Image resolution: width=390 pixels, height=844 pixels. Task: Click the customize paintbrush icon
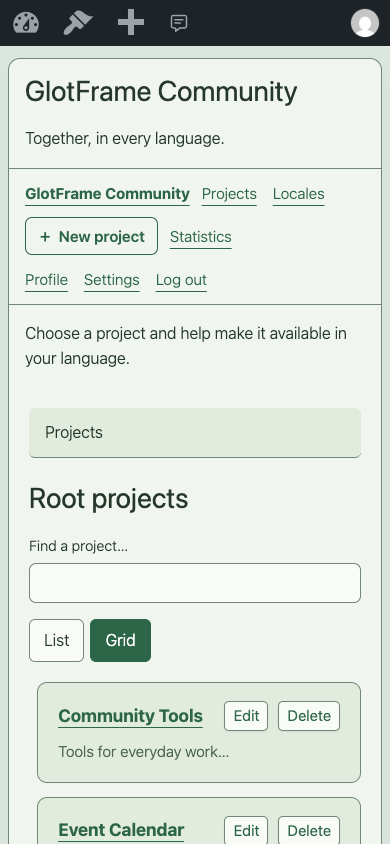(x=78, y=23)
